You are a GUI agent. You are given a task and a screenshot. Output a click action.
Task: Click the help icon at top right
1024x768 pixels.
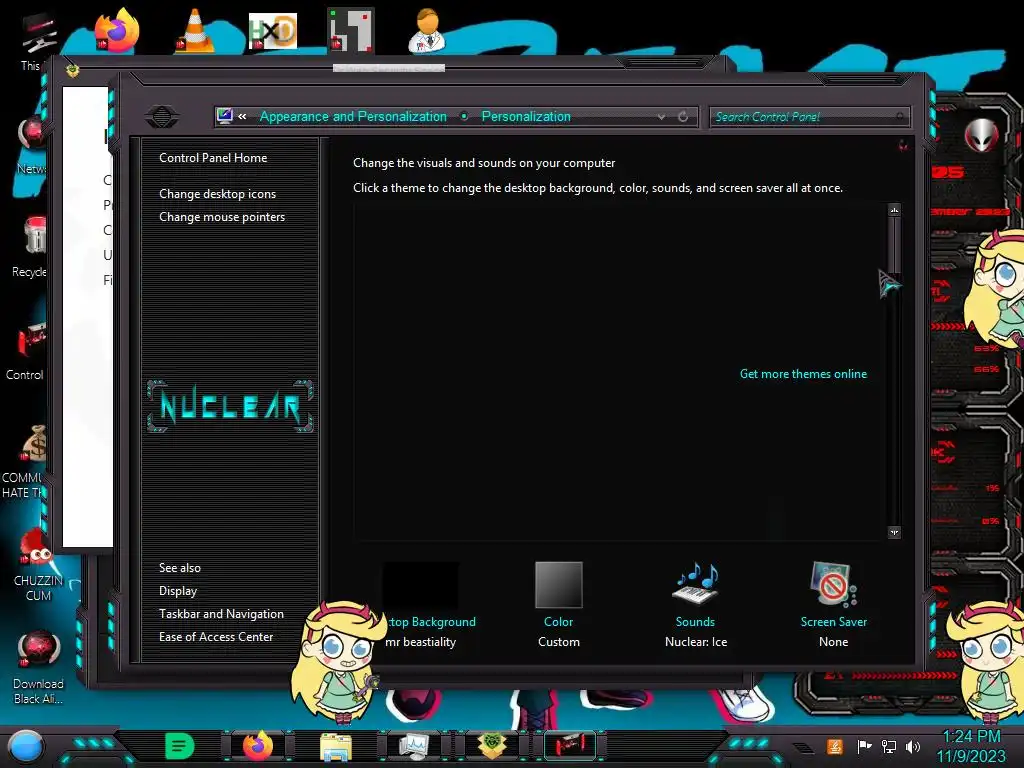tap(903, 145)
